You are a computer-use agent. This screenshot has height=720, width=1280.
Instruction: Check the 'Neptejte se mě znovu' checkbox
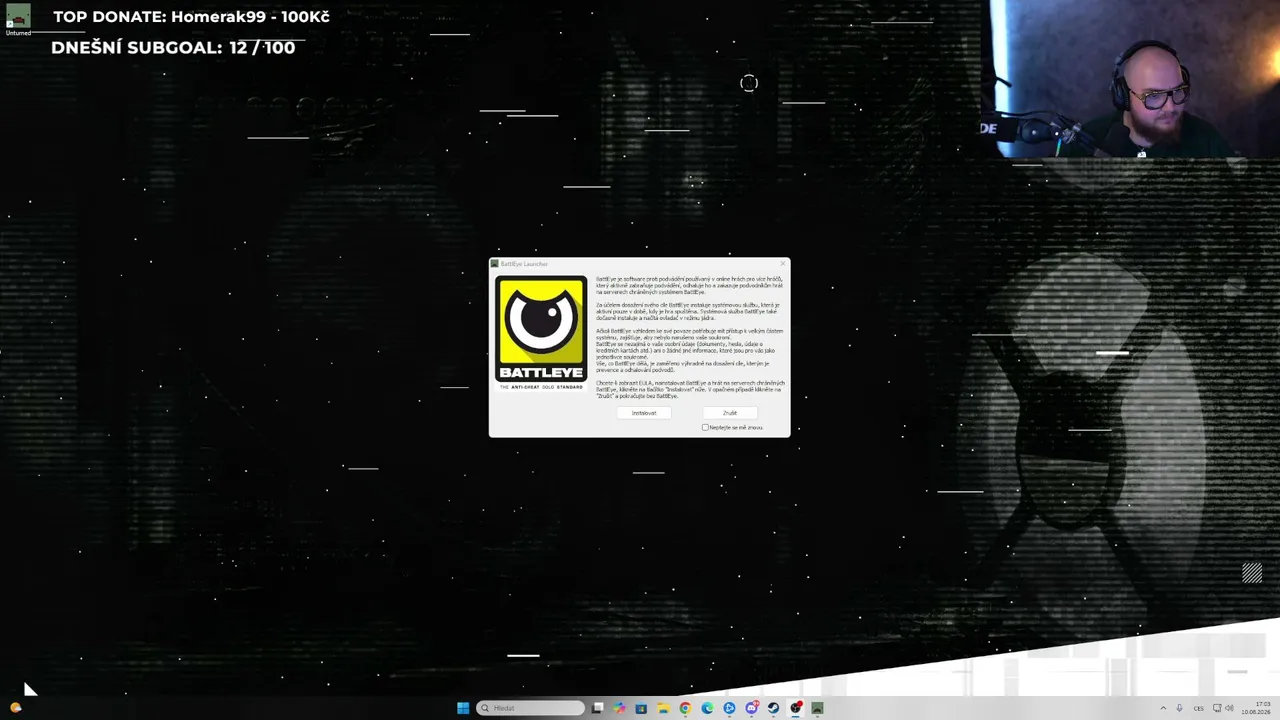705,427
